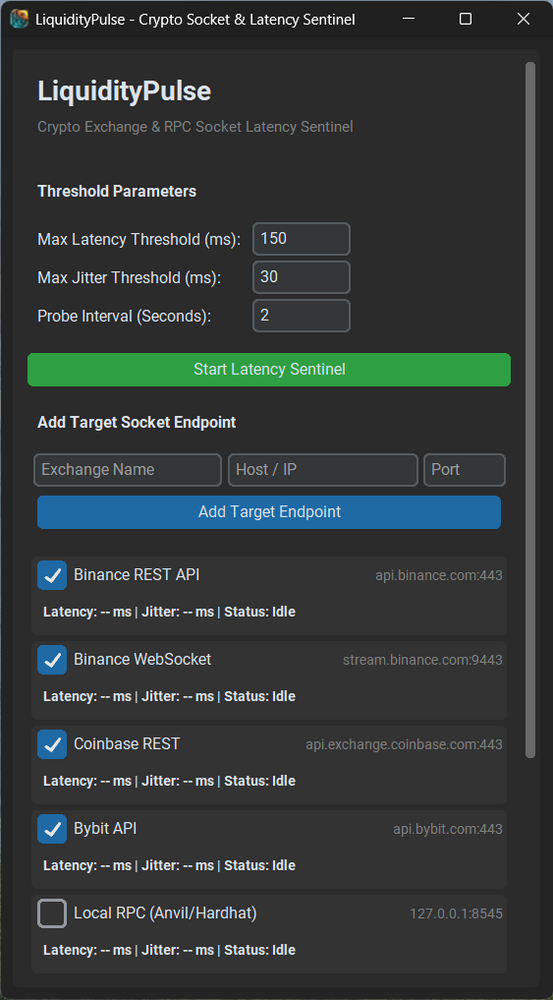Click the api.binance.com:443 address text
Image resolution: width=553 pixels, height=1000 pixels.
[x=439, y=576]
